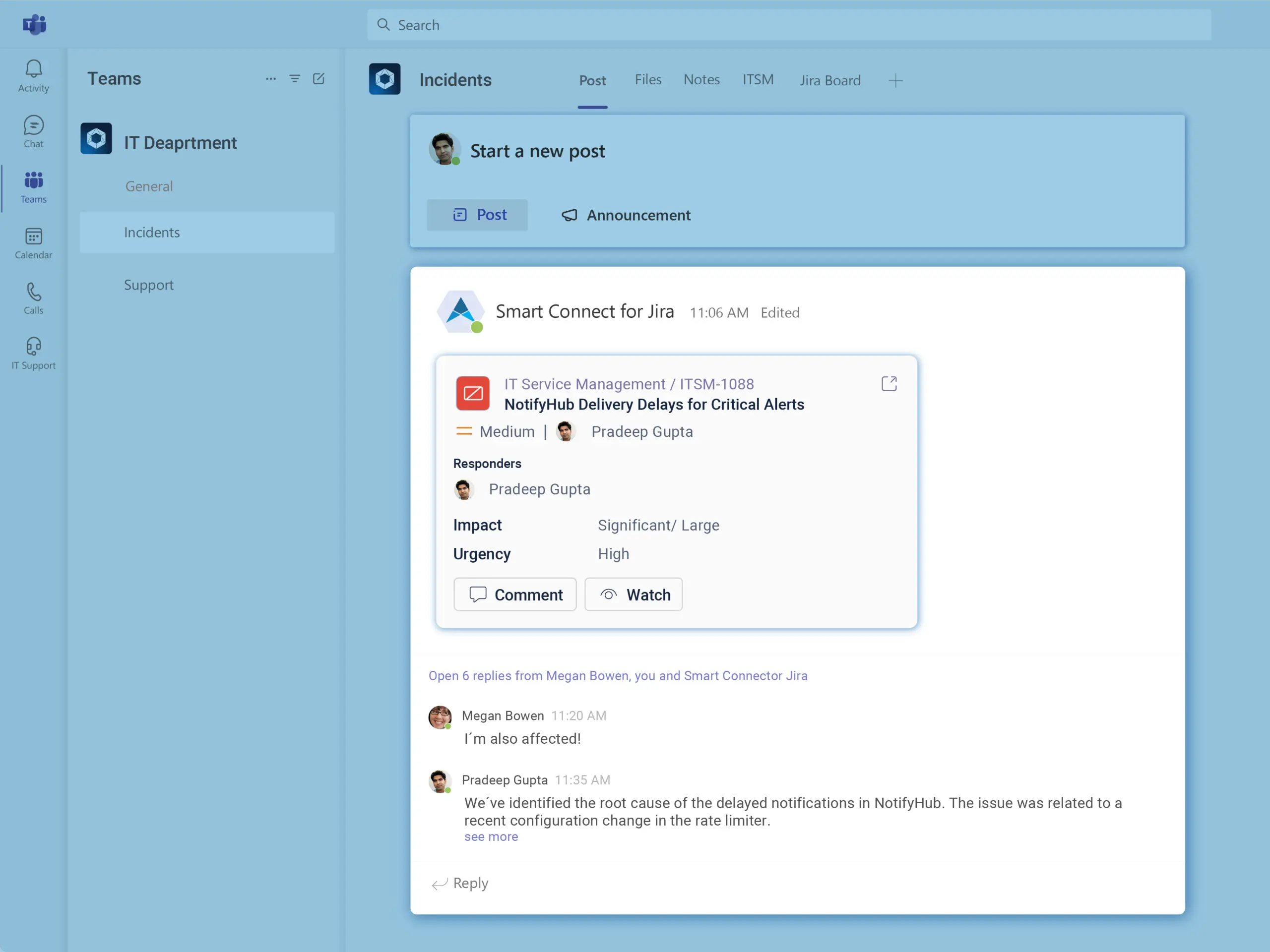Click the I'm also affected! message
This screenshot has height=952, width=1270.
click(x=522, y=738)
